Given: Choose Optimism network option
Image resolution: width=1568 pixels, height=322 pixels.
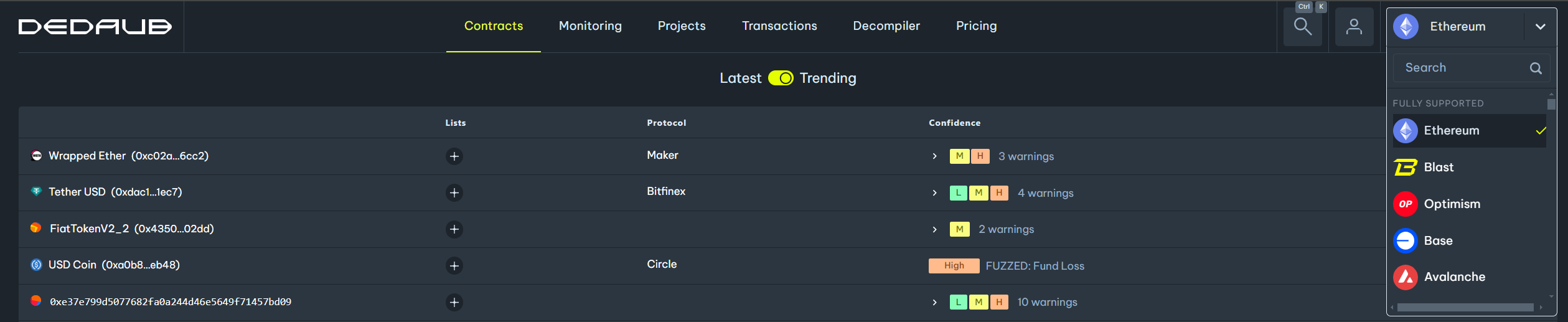Looking at the screenshot, I should pyautogui.click(x=1452, y=204).
